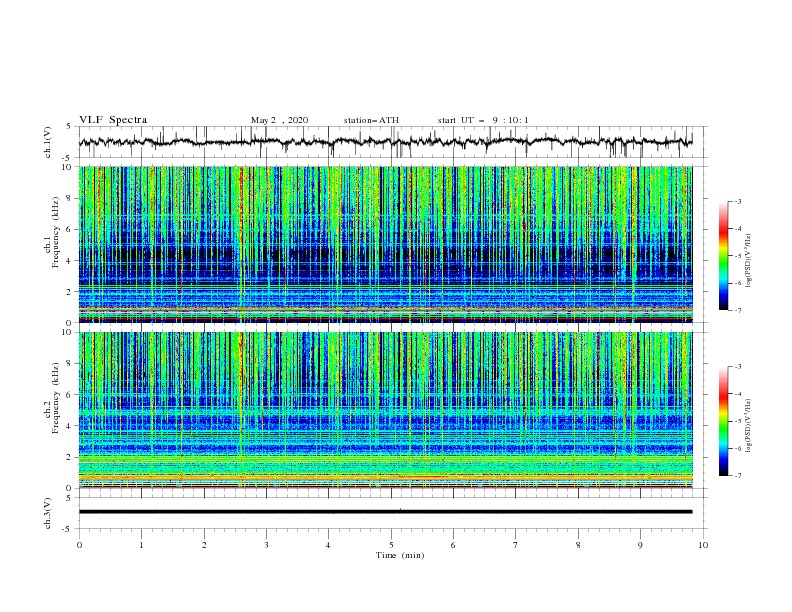This screenshot has height=612, width=792.
Task: Click time axis tick label "5"
Action: pos(391,545)
